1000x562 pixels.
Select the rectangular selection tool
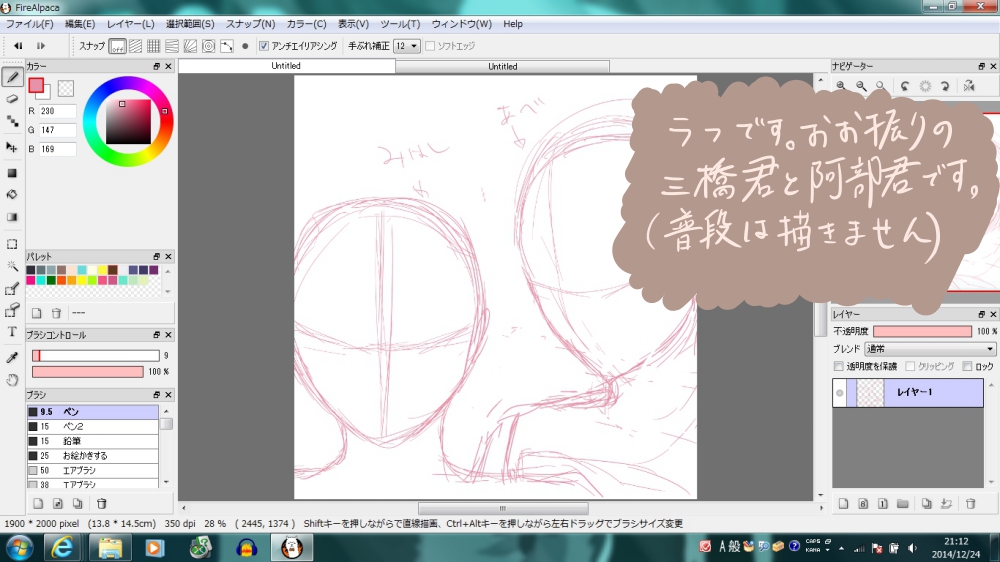(12, 243)
